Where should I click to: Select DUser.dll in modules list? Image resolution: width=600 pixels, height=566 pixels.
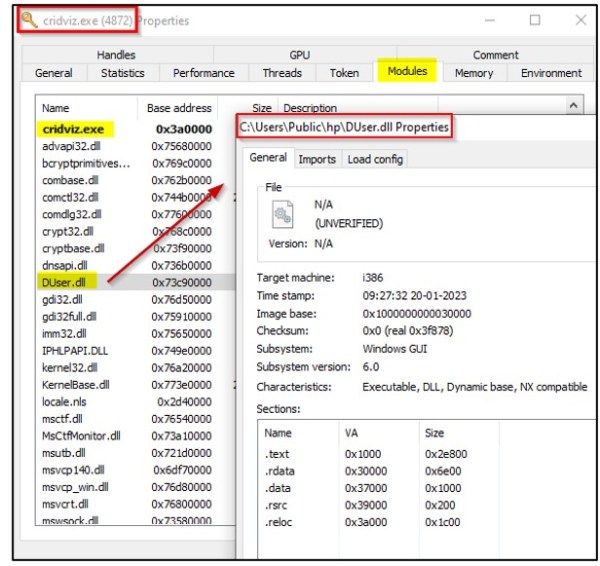(x=63, y=283)
